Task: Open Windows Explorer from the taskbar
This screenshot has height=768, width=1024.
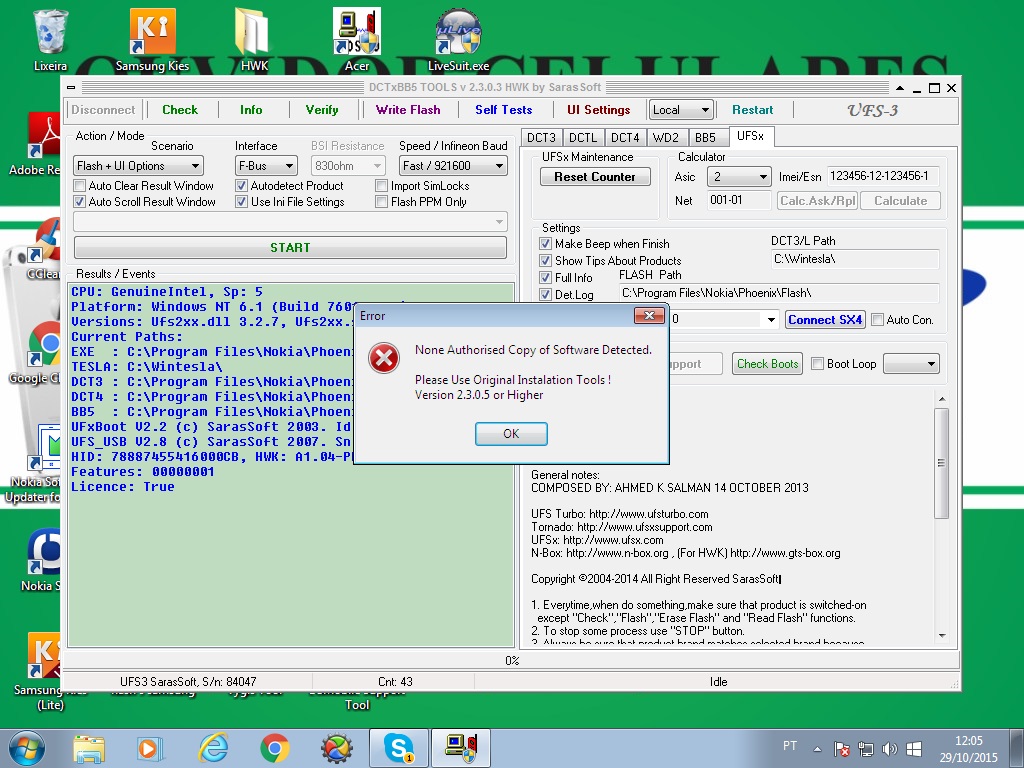Action: pos(89,748)
